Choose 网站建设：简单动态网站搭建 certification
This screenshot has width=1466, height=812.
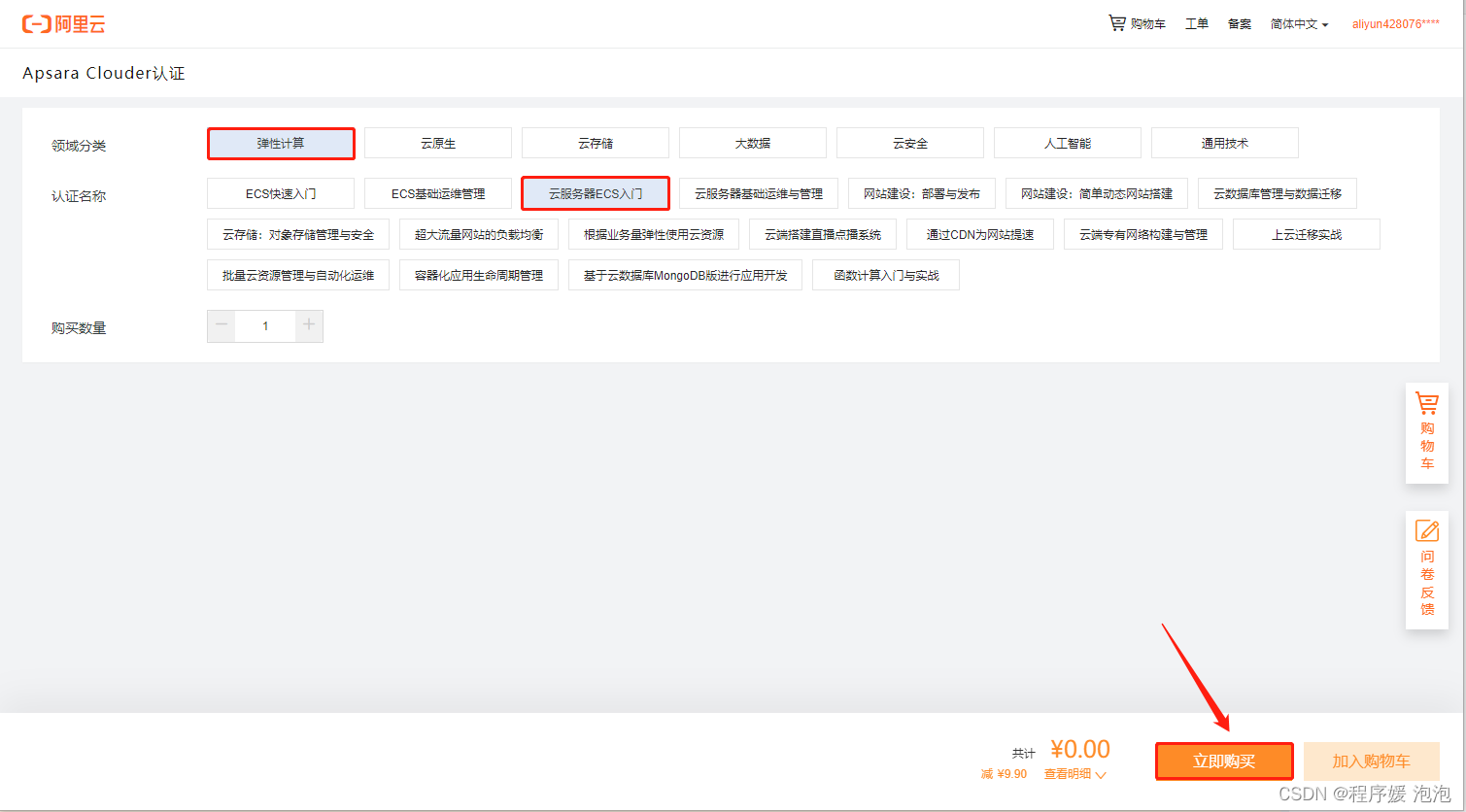(x=1097, y=193)
